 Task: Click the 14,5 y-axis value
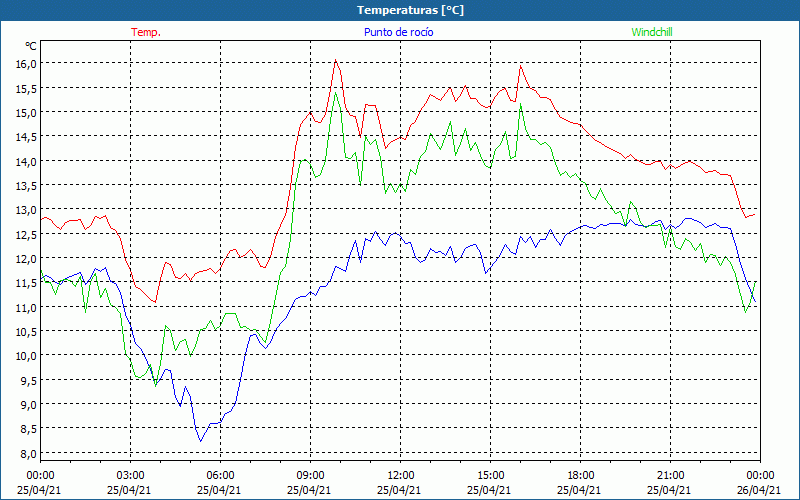coord(26,136)
